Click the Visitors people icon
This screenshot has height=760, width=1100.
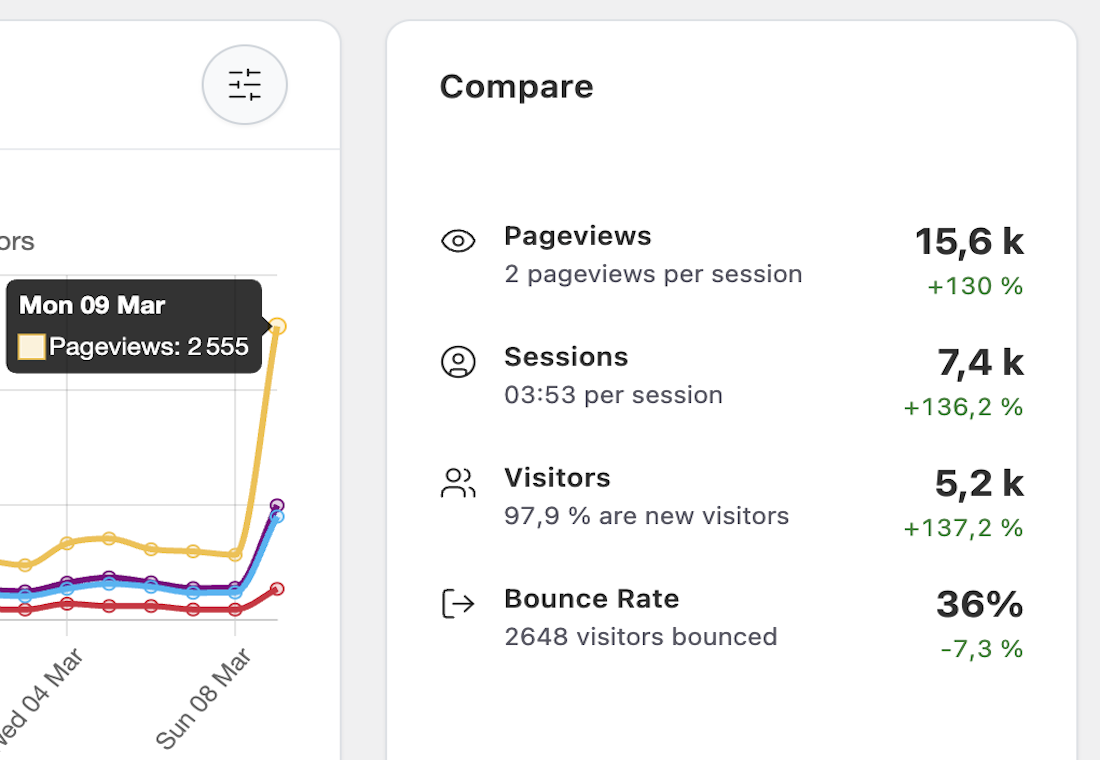tap(458, 483)
